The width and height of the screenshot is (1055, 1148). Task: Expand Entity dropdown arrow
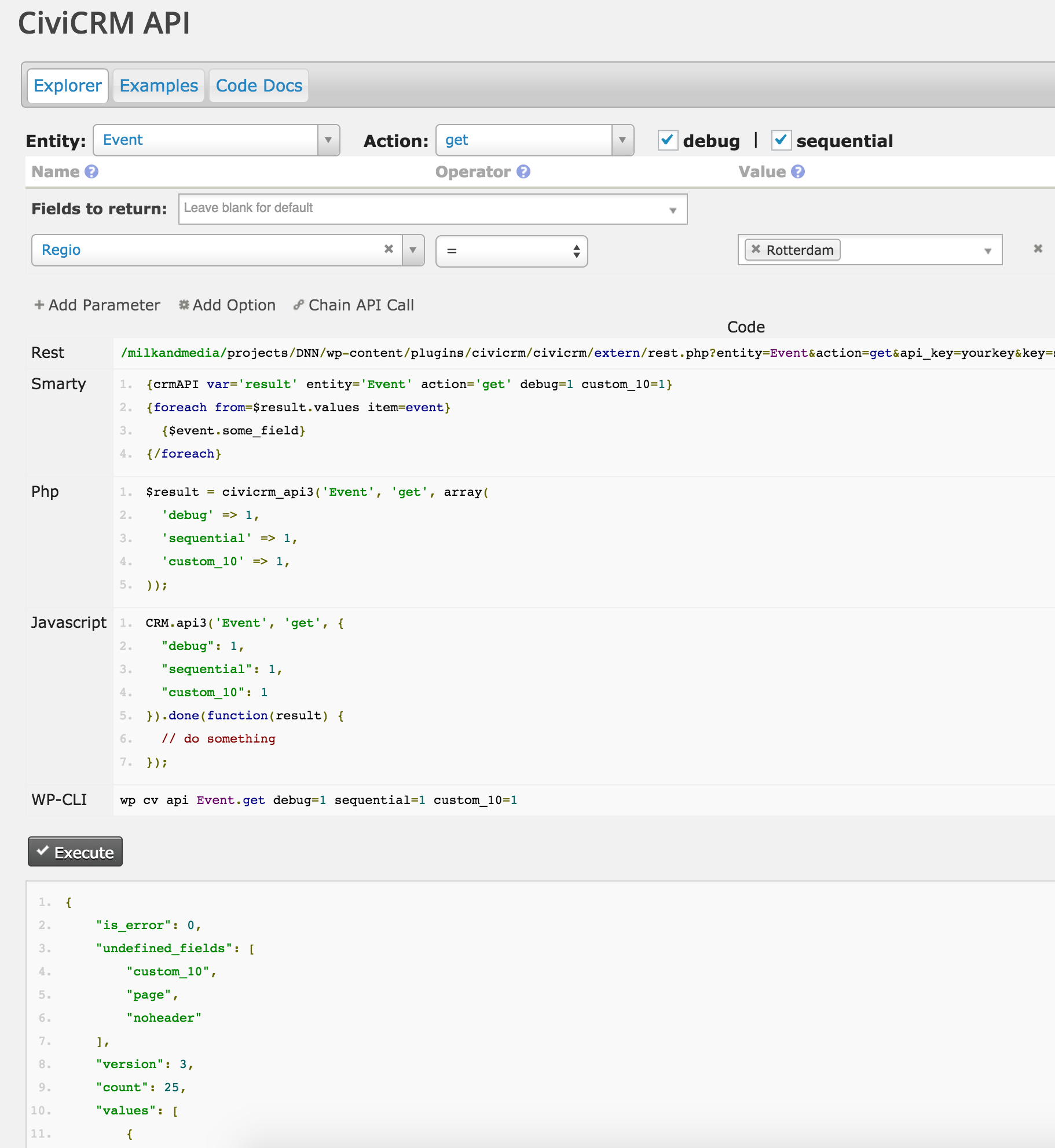pyautogui.click(x=328, y=140)
